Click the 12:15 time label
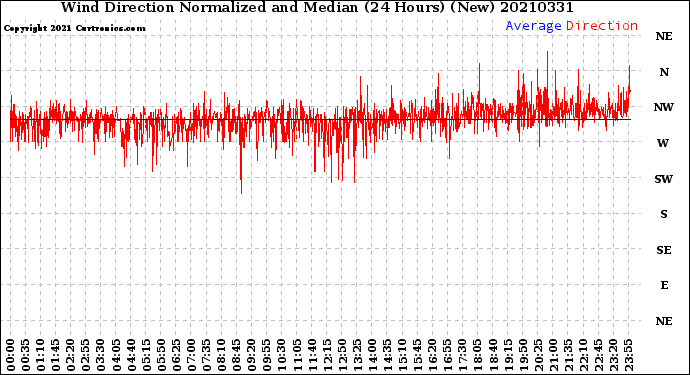 pos(327,355)
